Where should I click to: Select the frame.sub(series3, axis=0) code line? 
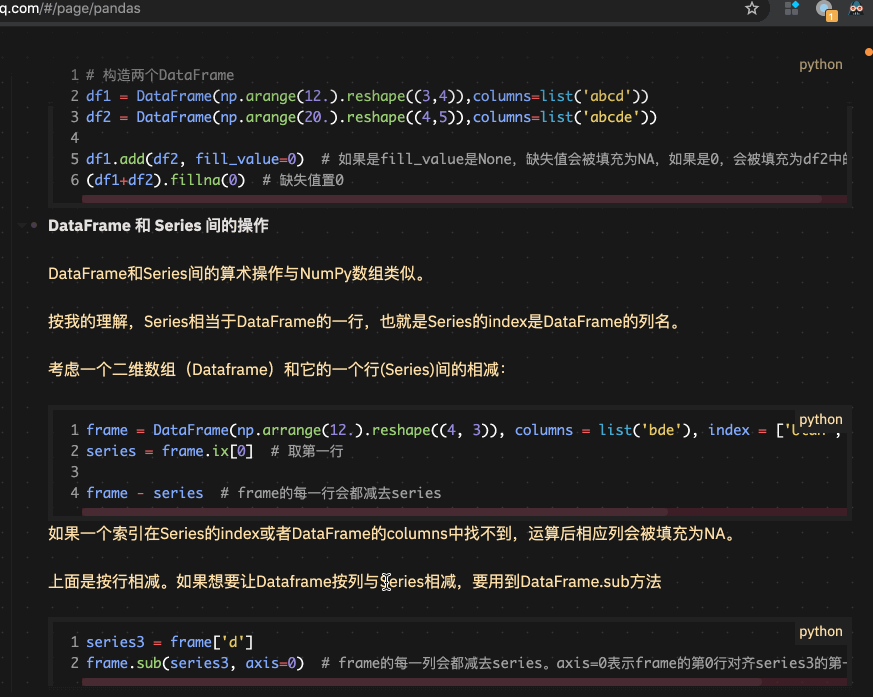(x=197, y=662)
